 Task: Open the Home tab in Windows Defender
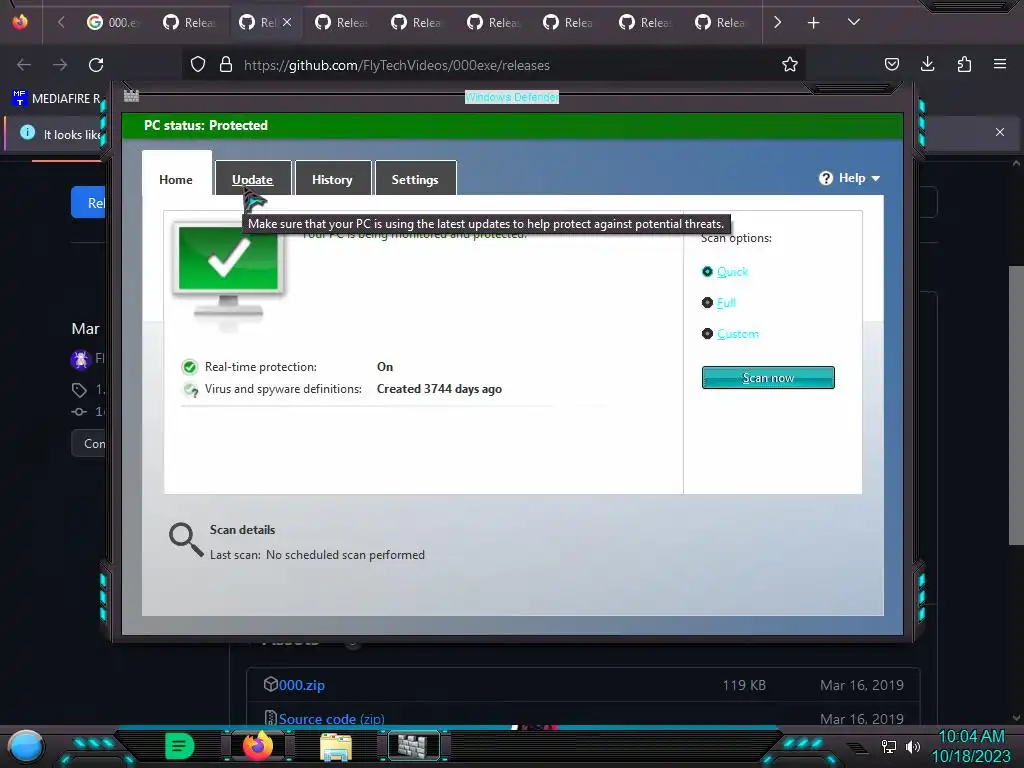(x=176, y=179)
